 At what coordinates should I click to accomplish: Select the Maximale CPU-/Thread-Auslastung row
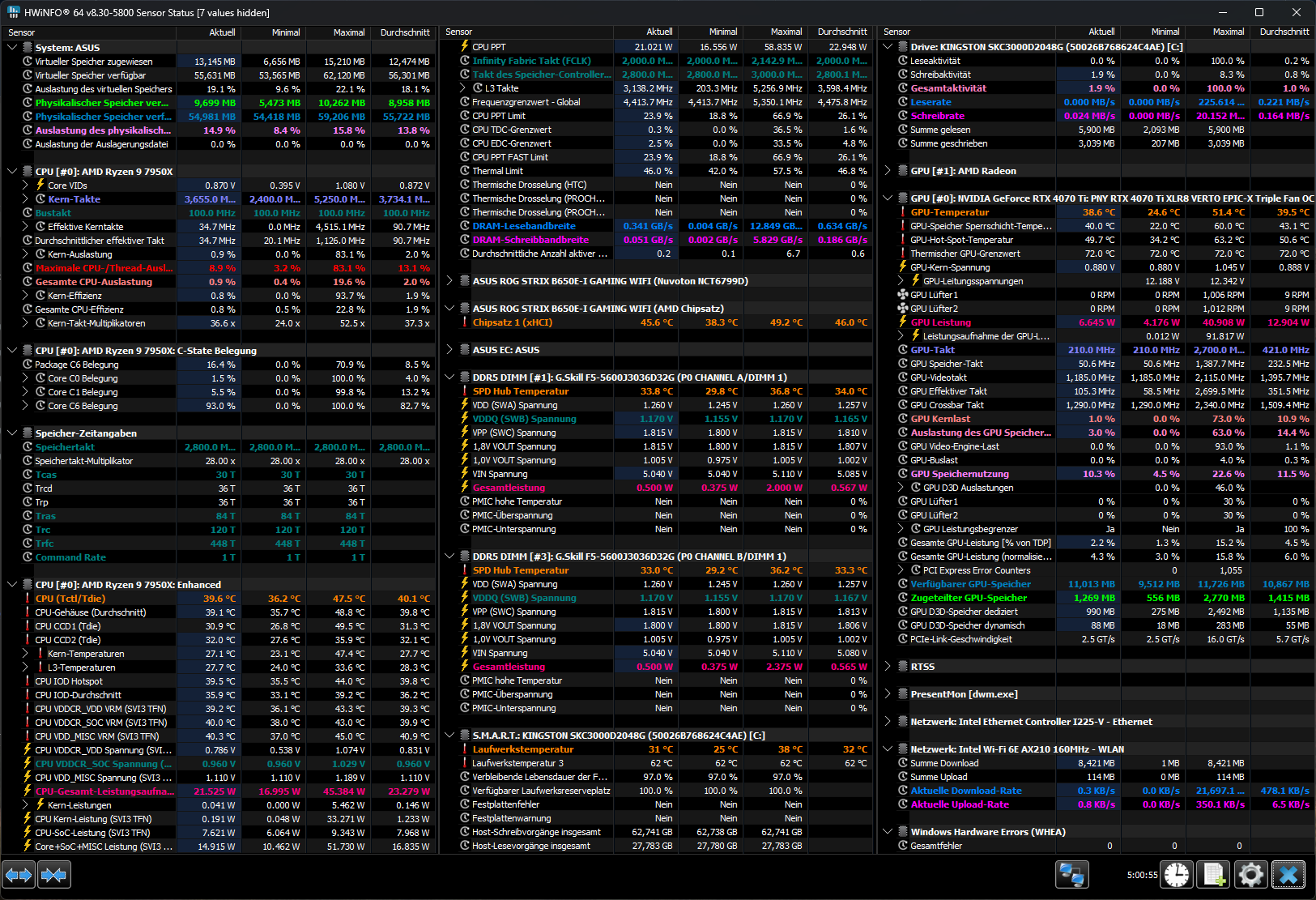tap(219, 268)
